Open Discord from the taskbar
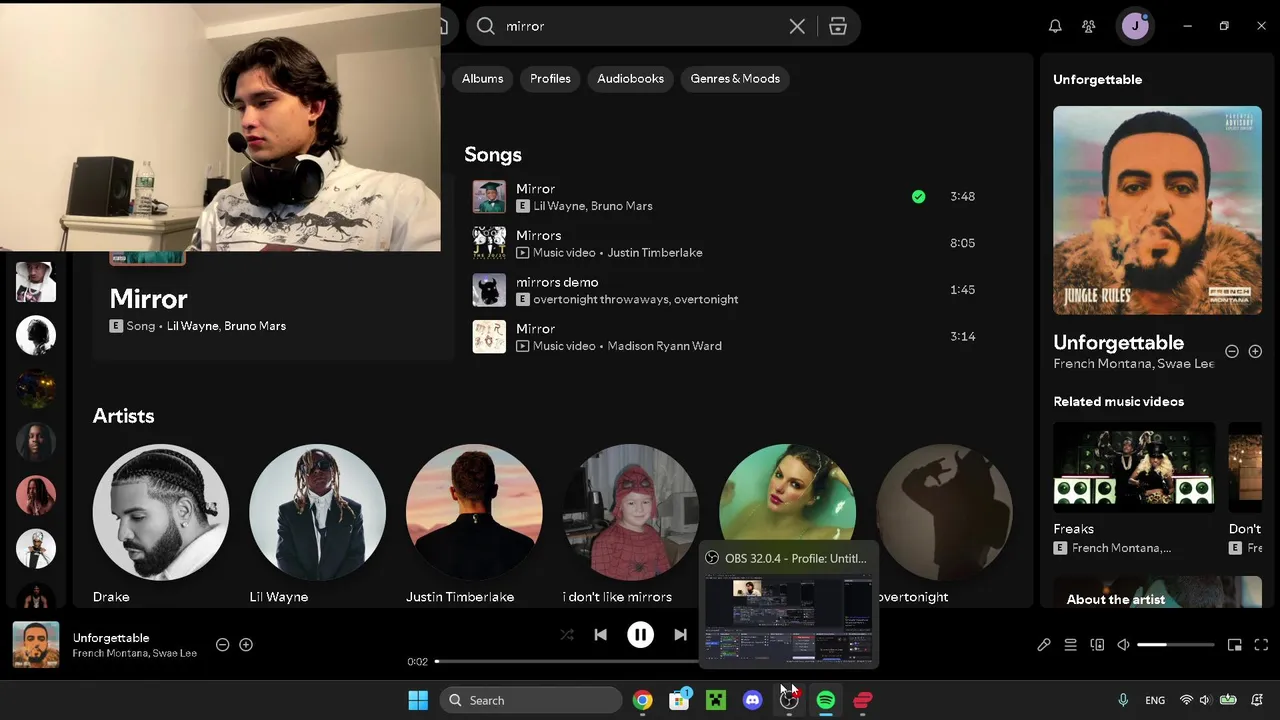This screenshot has height=720, width=1280. point(753,700)
